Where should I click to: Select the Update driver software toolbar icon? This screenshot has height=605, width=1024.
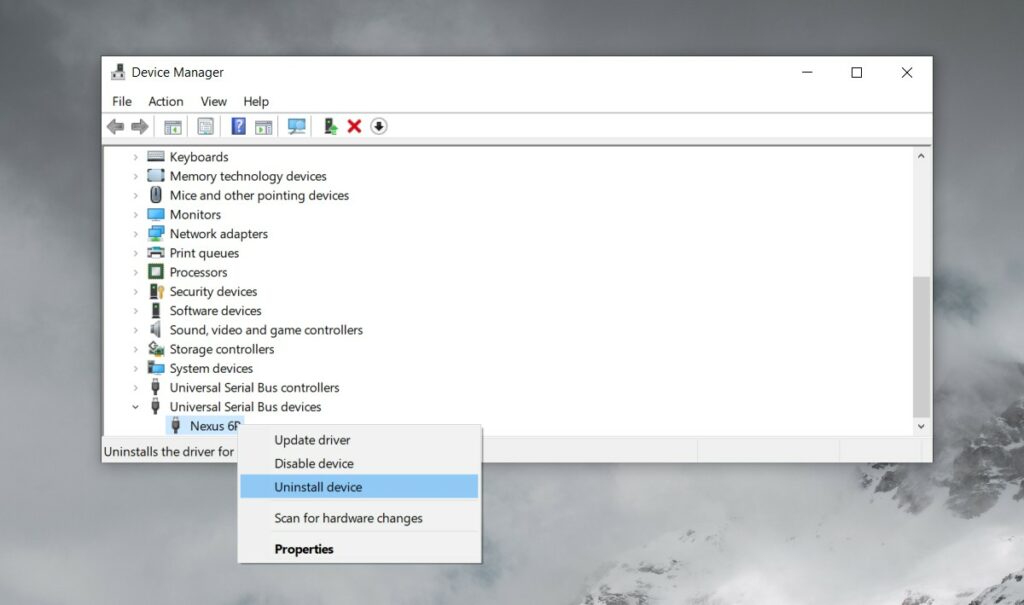[x=329, y=126]
